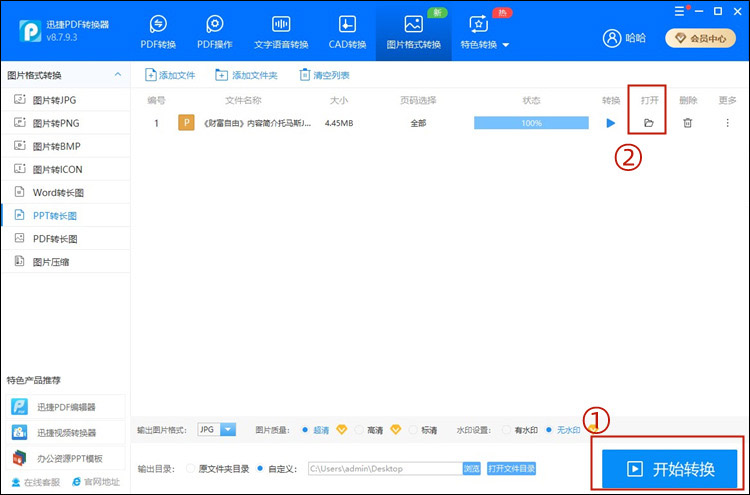750x495 pixels.
Task: Click the 100% progress bar
Action: pos(531,123)
